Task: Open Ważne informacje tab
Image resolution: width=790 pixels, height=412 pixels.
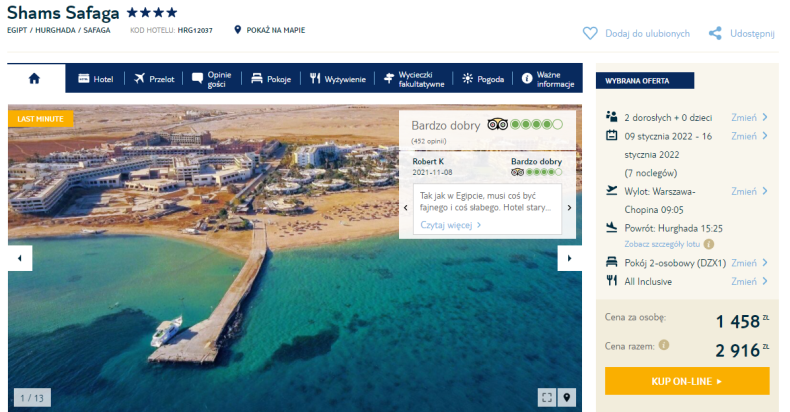Action: point(548,79)
